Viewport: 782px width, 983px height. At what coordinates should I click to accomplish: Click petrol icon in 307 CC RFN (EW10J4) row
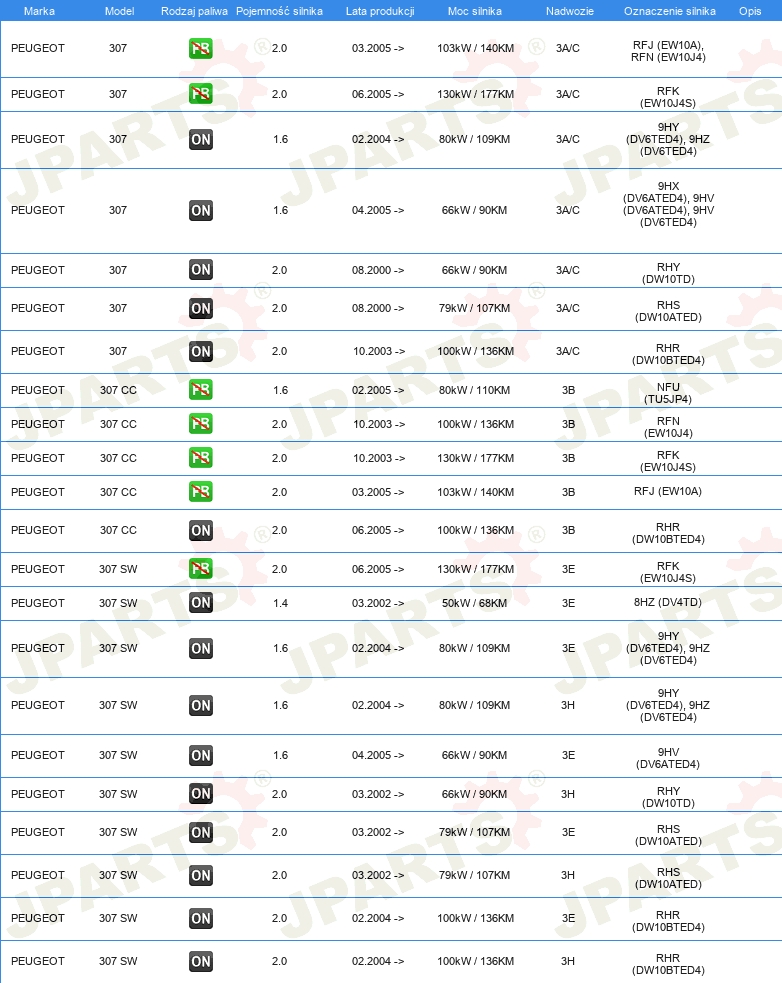coord(201,424)
